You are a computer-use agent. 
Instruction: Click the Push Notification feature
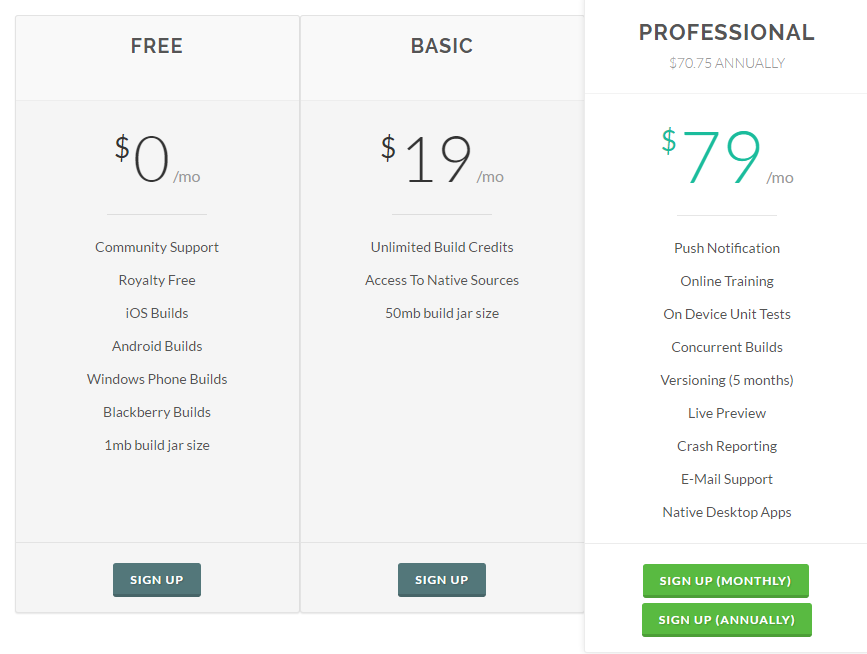[x=727, y=248]
